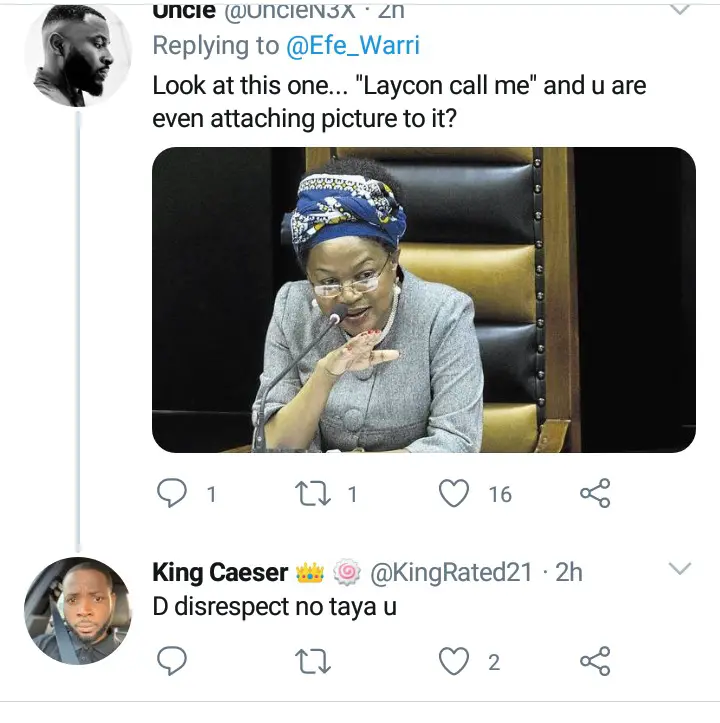Like King Caeser's tweet with 2 likes
The height and width of the screenshot is (723, 720).
(455, 660)
